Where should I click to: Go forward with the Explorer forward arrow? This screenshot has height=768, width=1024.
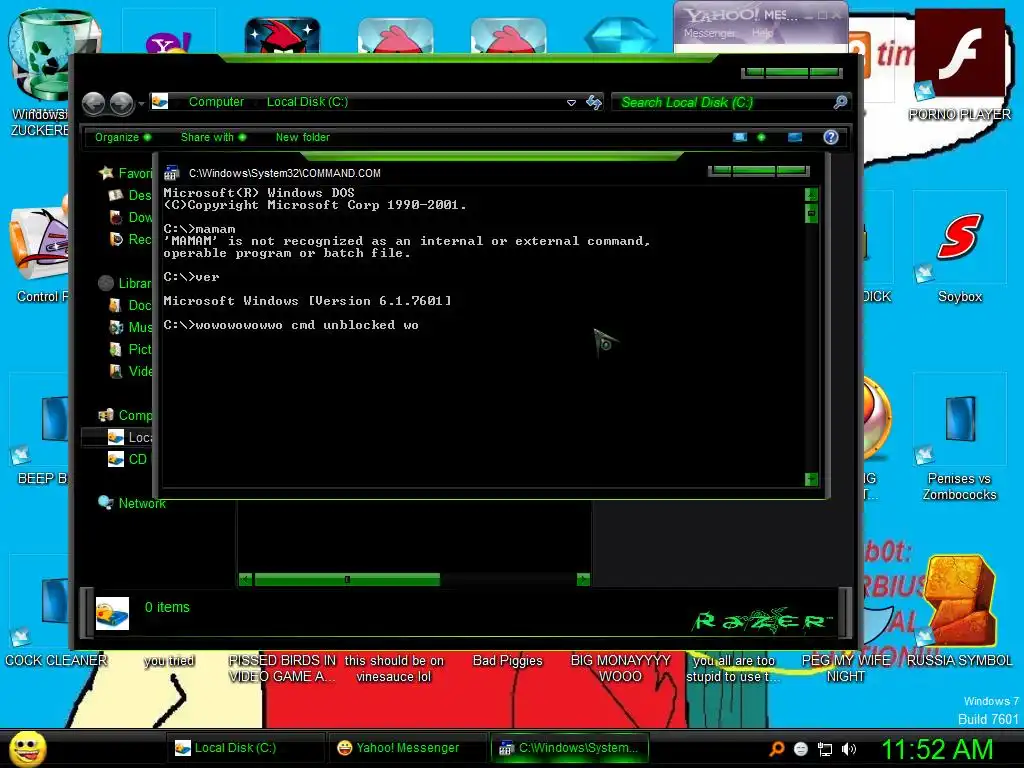point(122,103)
